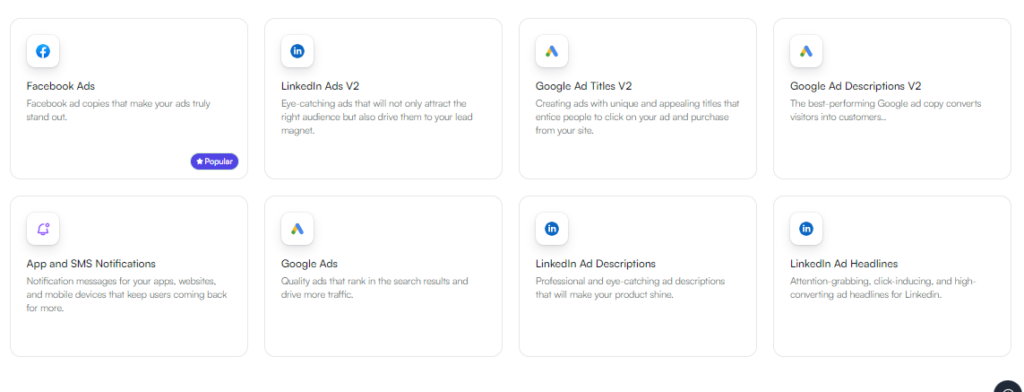Click the LinkedIn icon on LinkedIn Ad Headlines card

[806, 229]
